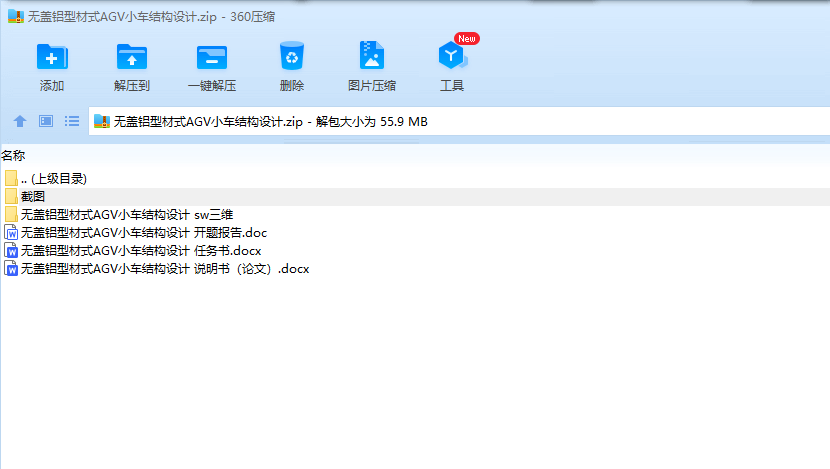Click the 图片压缩 text label
Image resolution: width=830 pixels, height=469 pixels.
[372, 85]
